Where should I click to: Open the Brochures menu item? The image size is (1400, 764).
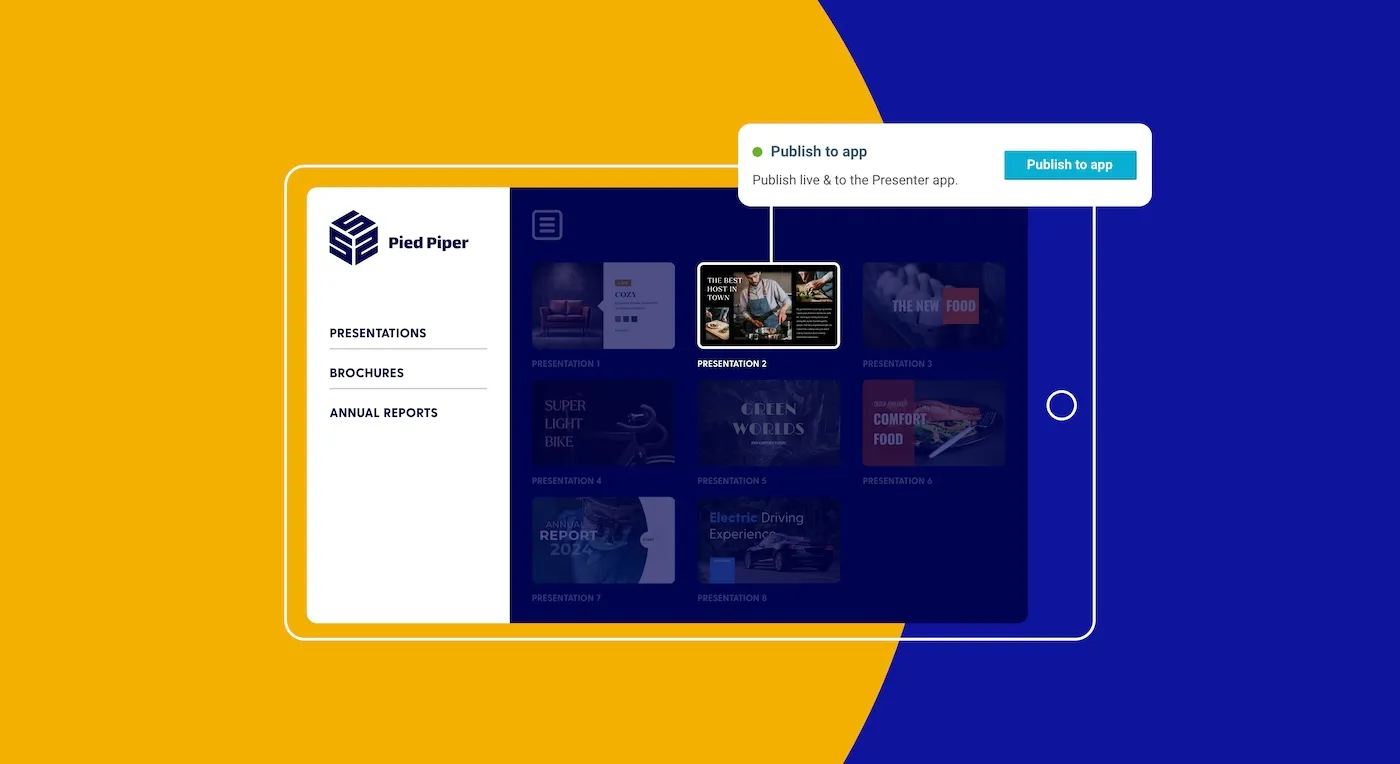(367, 373)
